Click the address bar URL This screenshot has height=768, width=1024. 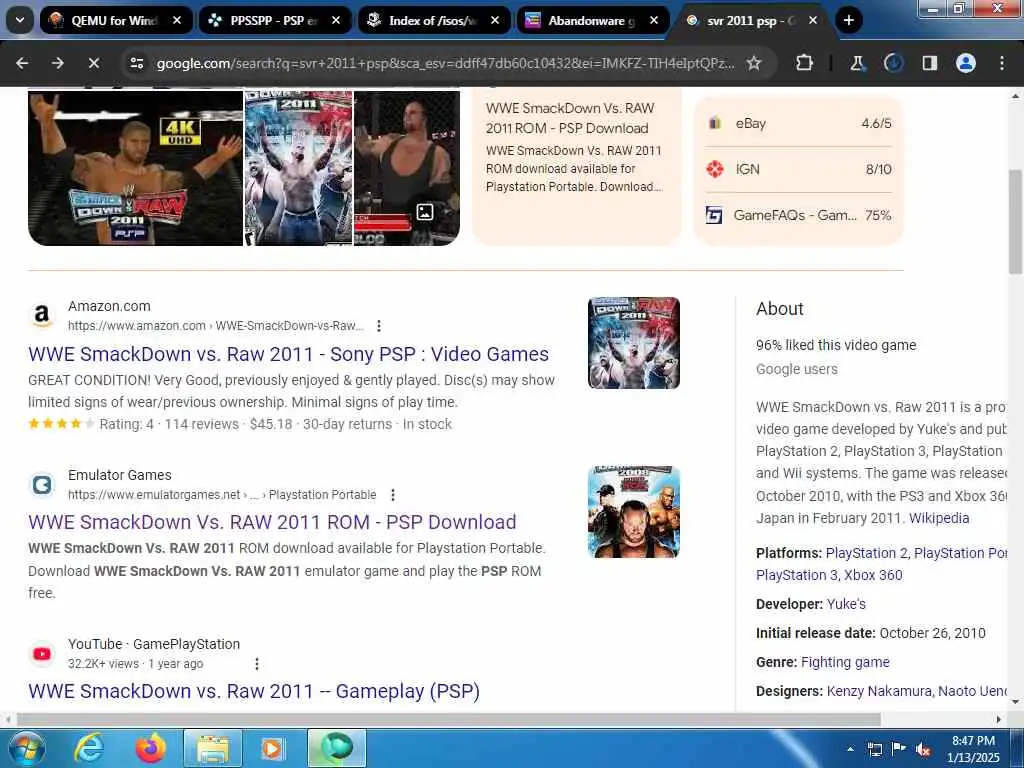pos(445,63)
